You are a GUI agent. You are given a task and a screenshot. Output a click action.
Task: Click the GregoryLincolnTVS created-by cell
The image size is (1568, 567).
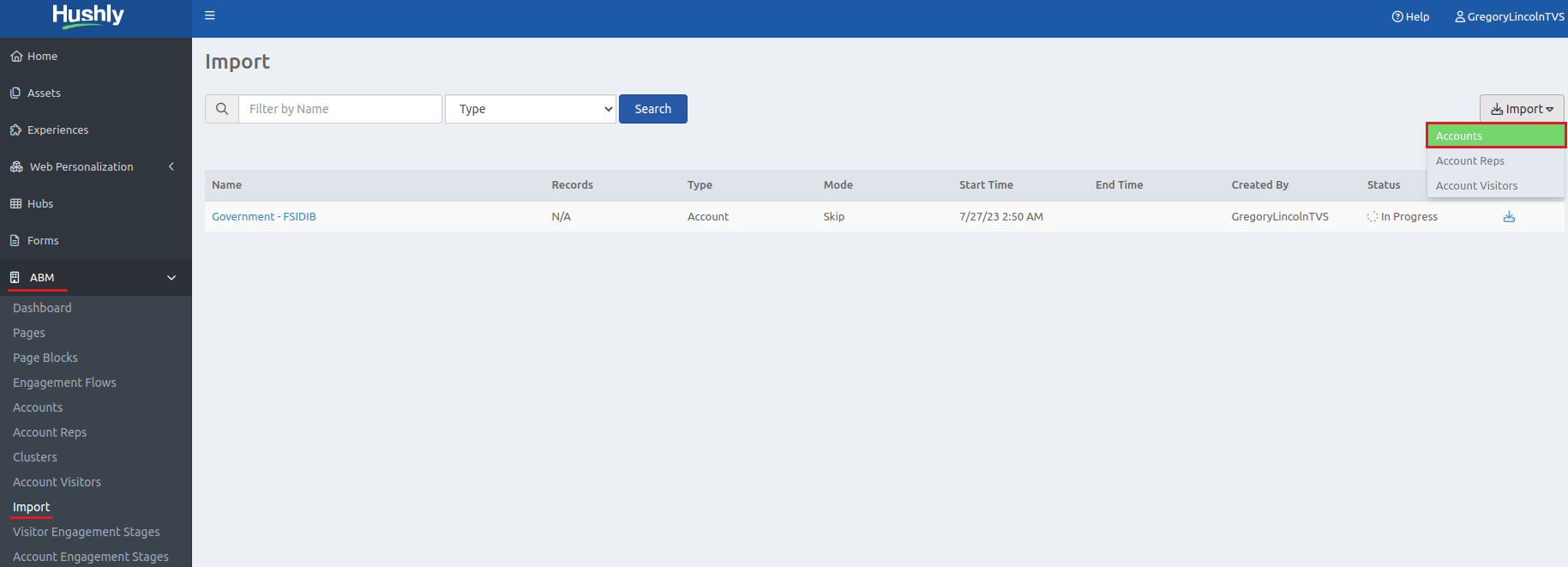click(x=1280, y=216)
